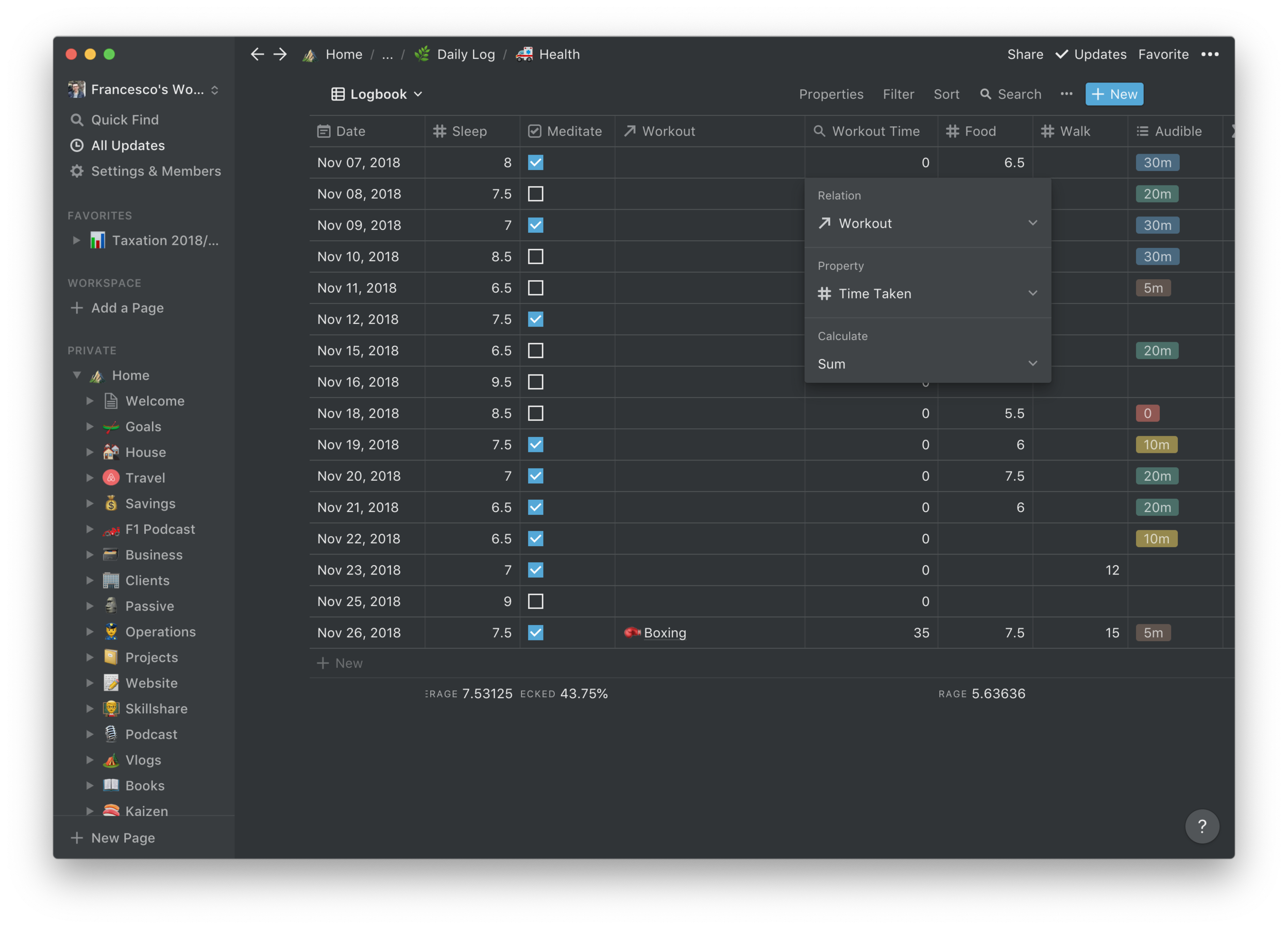Check Meditate for Nov 16, 2018

point(535,382)
